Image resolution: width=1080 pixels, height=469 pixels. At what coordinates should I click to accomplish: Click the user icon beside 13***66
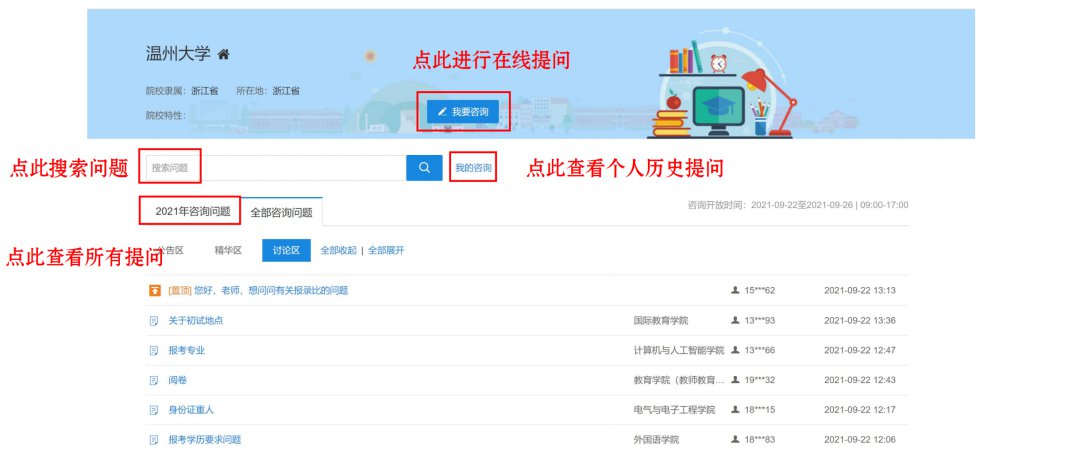735,350
